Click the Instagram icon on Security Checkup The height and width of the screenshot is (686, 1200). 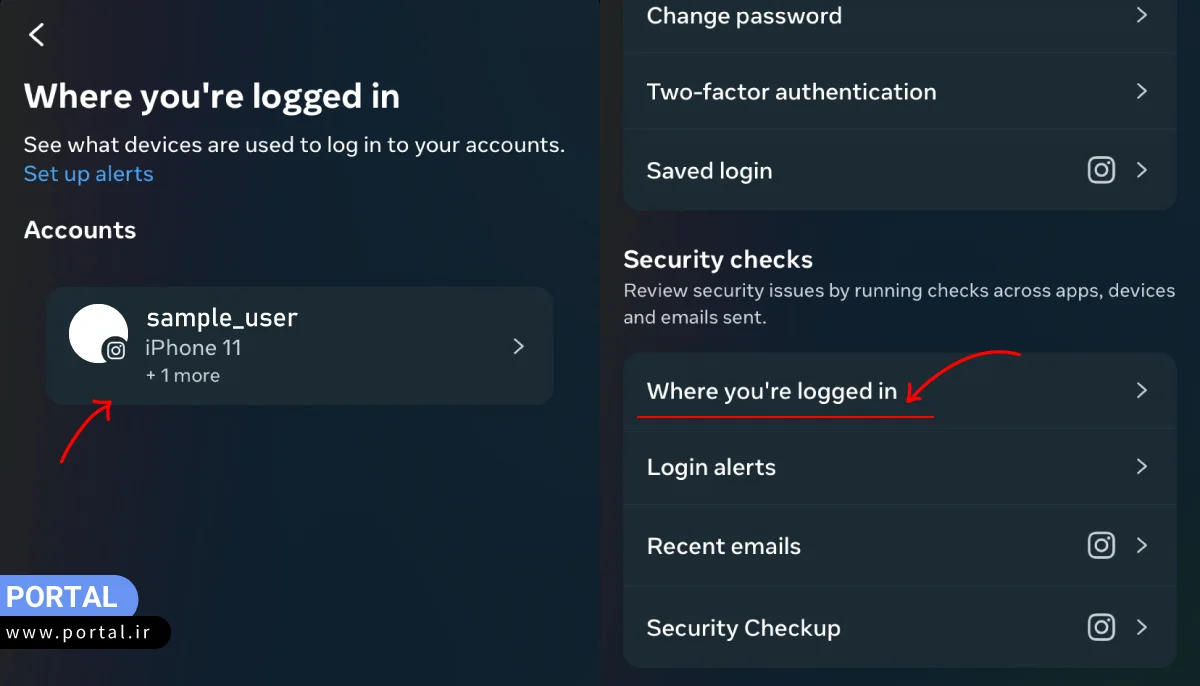[1101, 627]
